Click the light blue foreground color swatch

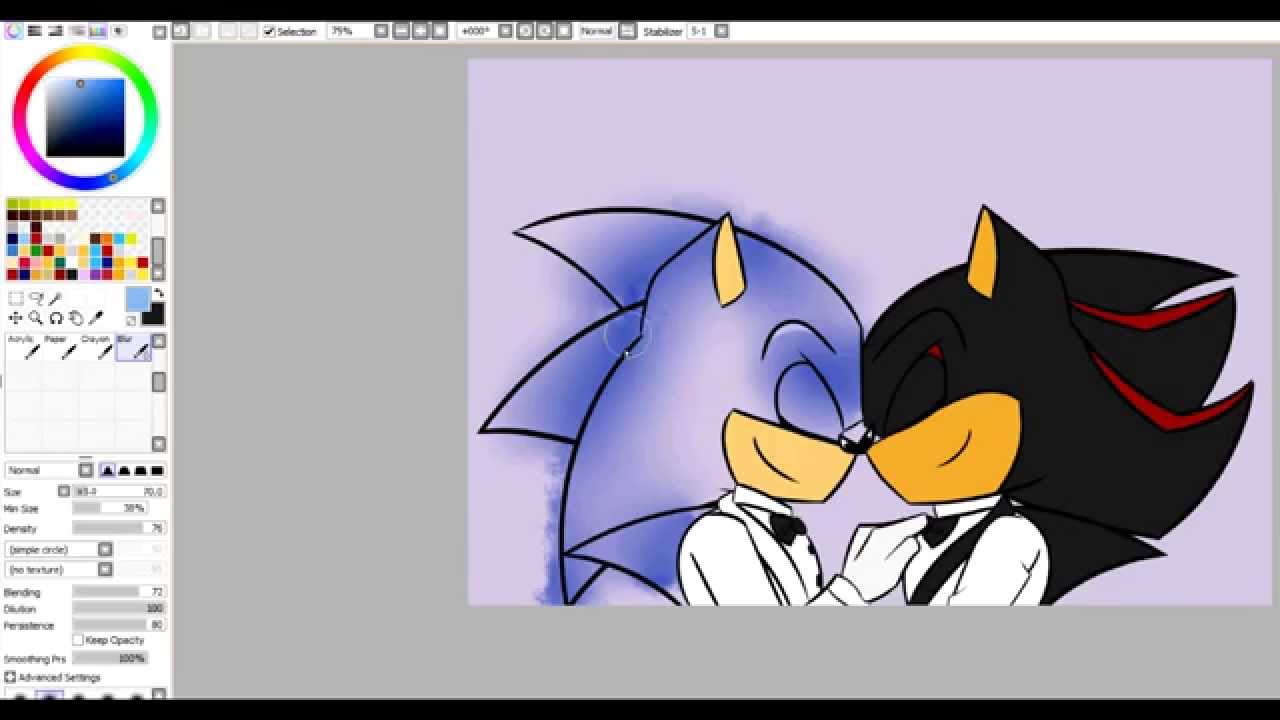click(x=137, y=297)
